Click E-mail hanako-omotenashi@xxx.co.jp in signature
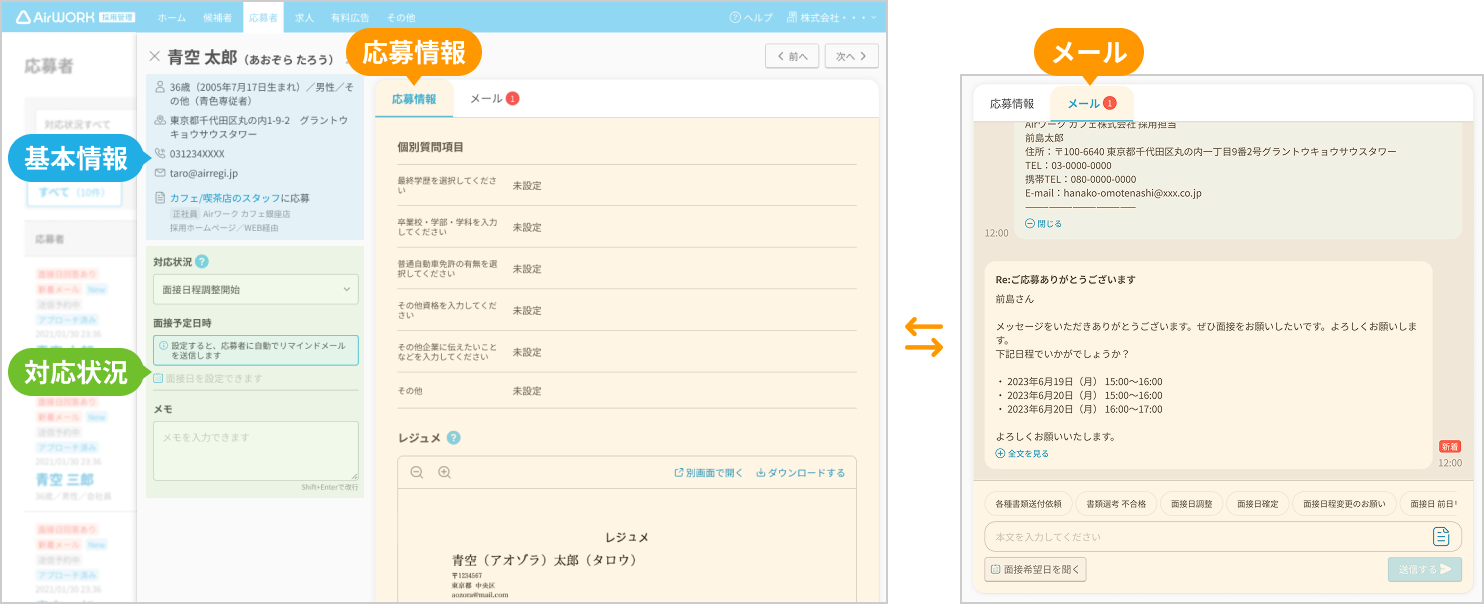The width and height of the screenshot is (1484, 604). pyautogui.click(x=1113, y=193)
